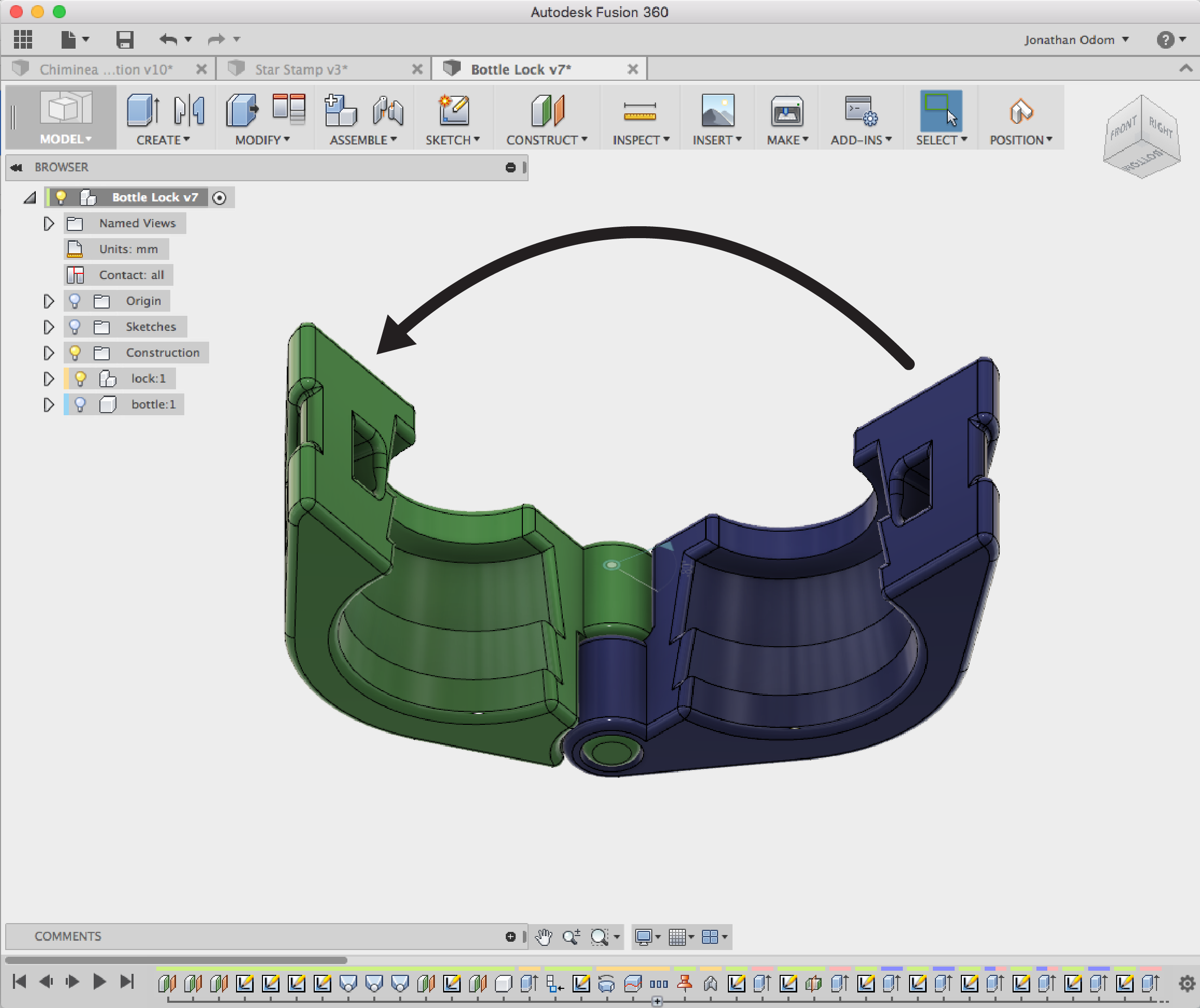
Task: Switch to the Star Stamp v3 tab
Action: [x=301, y=70]
